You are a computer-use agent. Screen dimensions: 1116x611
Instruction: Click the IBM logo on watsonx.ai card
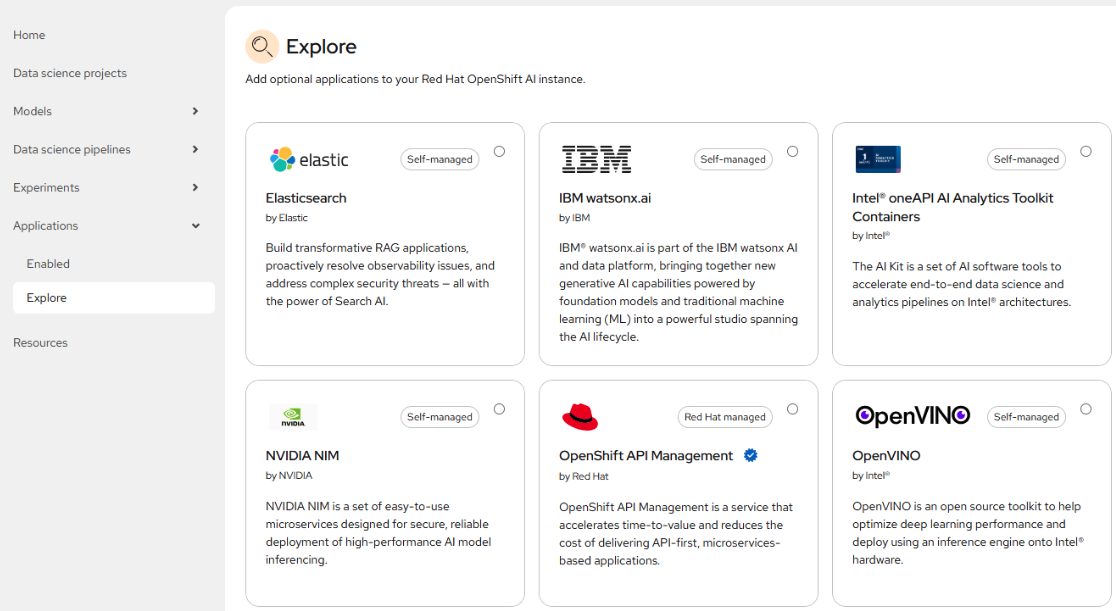click(596, 159)
